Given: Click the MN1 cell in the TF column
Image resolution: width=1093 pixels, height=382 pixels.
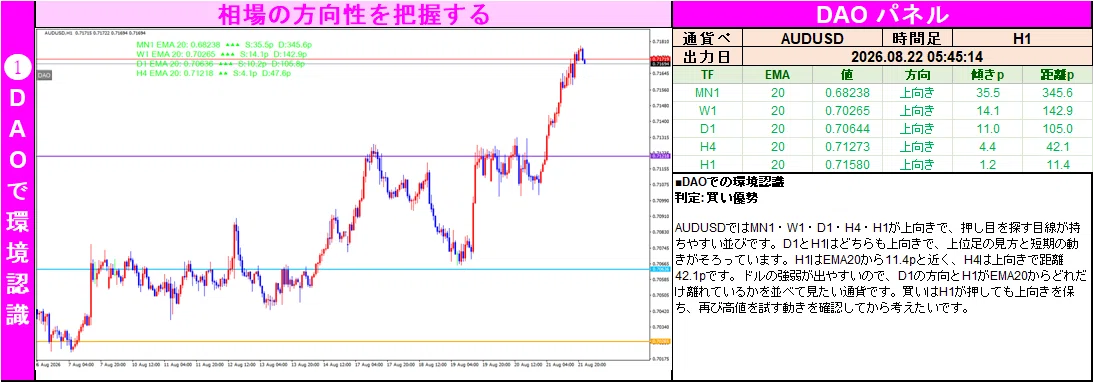Looking at the screenshot, I should pos(708,93).
